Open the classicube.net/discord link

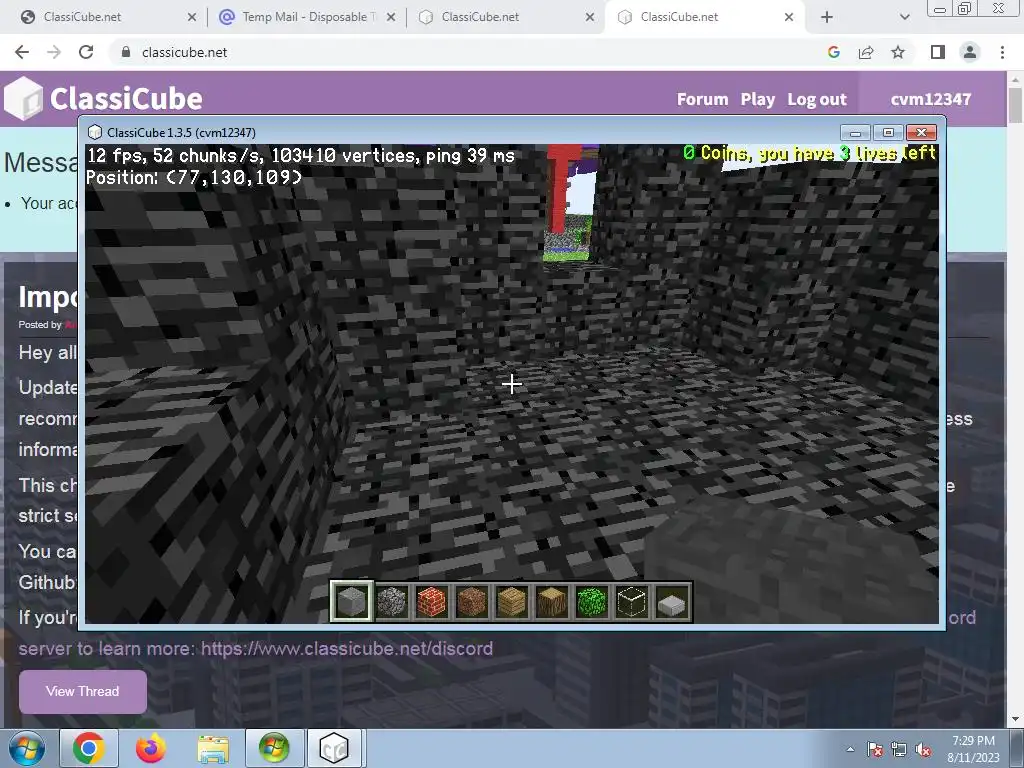point(347,648)
